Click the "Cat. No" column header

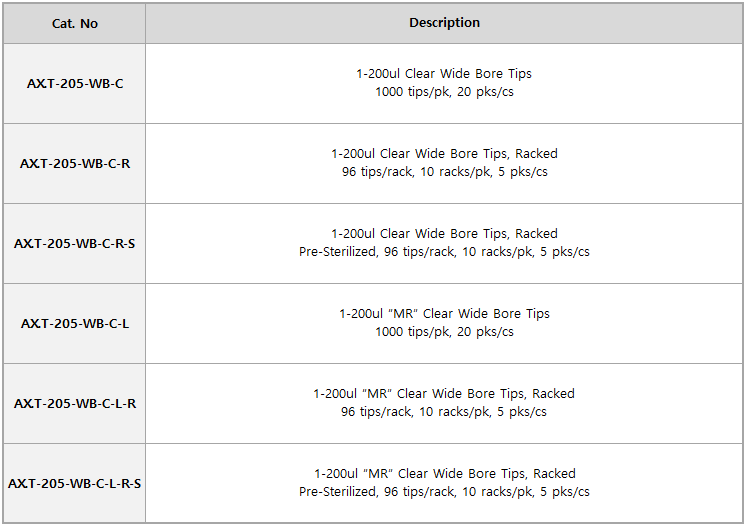pos(75,23)
